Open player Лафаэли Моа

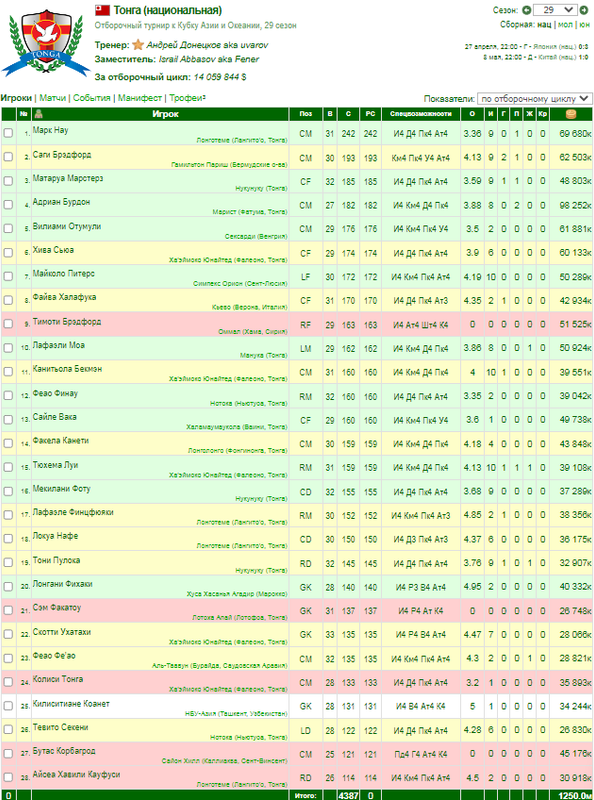point(59,345)
